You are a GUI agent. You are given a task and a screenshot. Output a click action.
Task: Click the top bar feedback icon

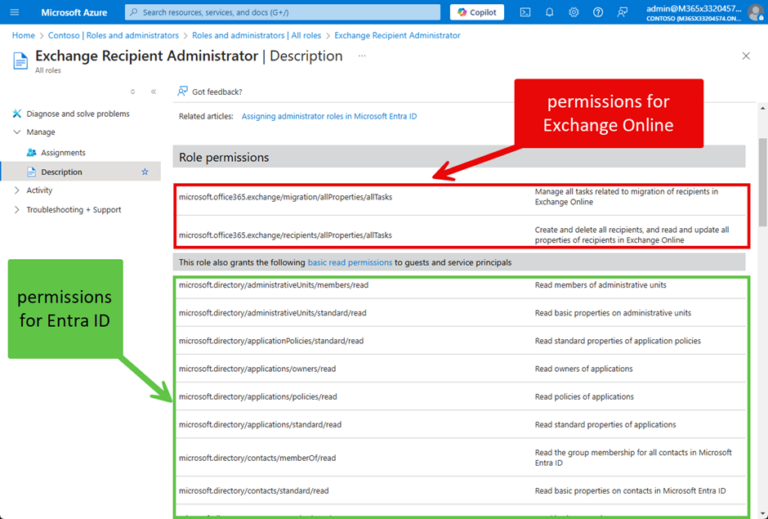click(x=623, y=12)
